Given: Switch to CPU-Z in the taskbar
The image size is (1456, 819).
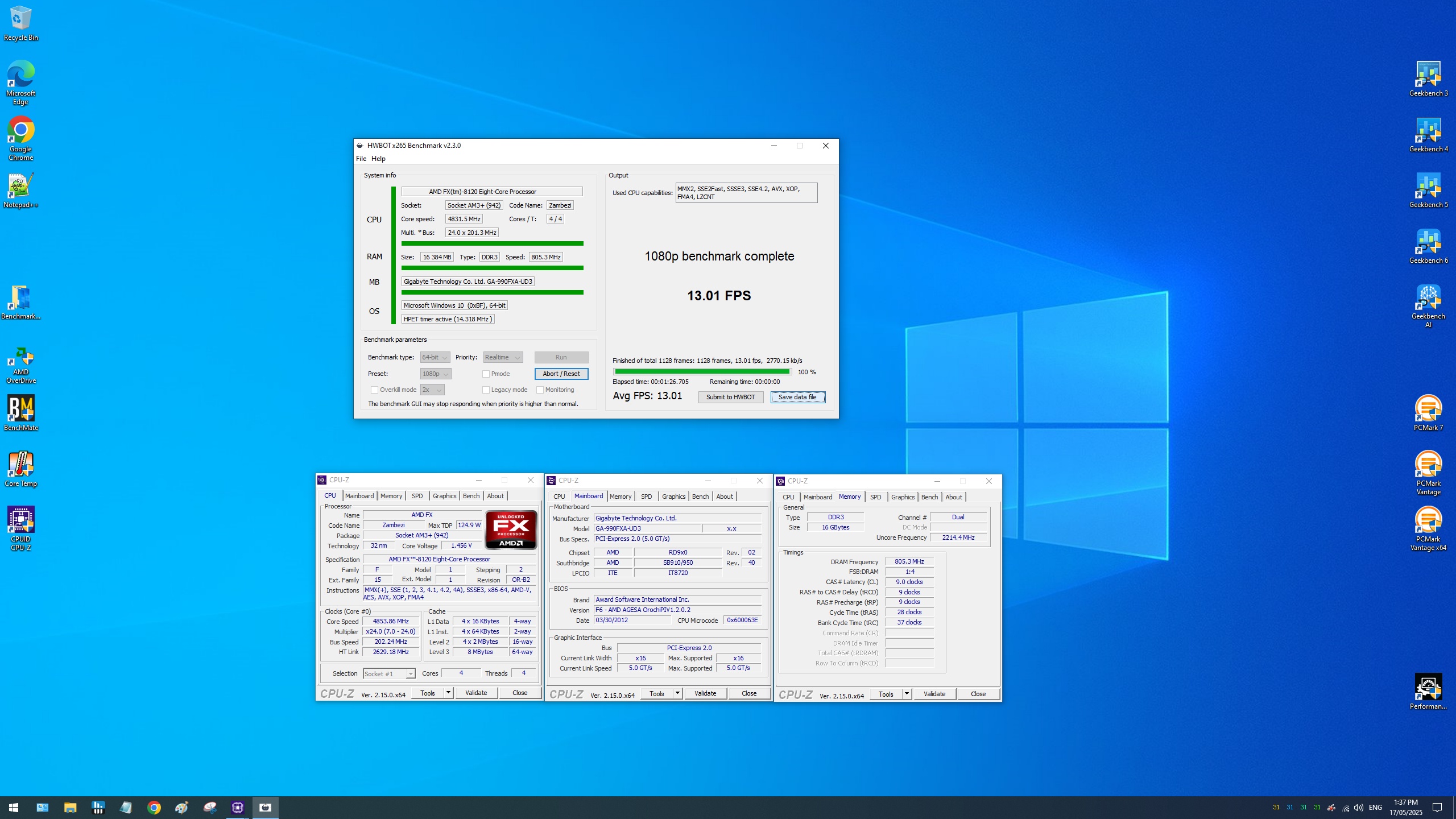Looking at the screenshot, I should pyautogui.click(x=238, y=808).
